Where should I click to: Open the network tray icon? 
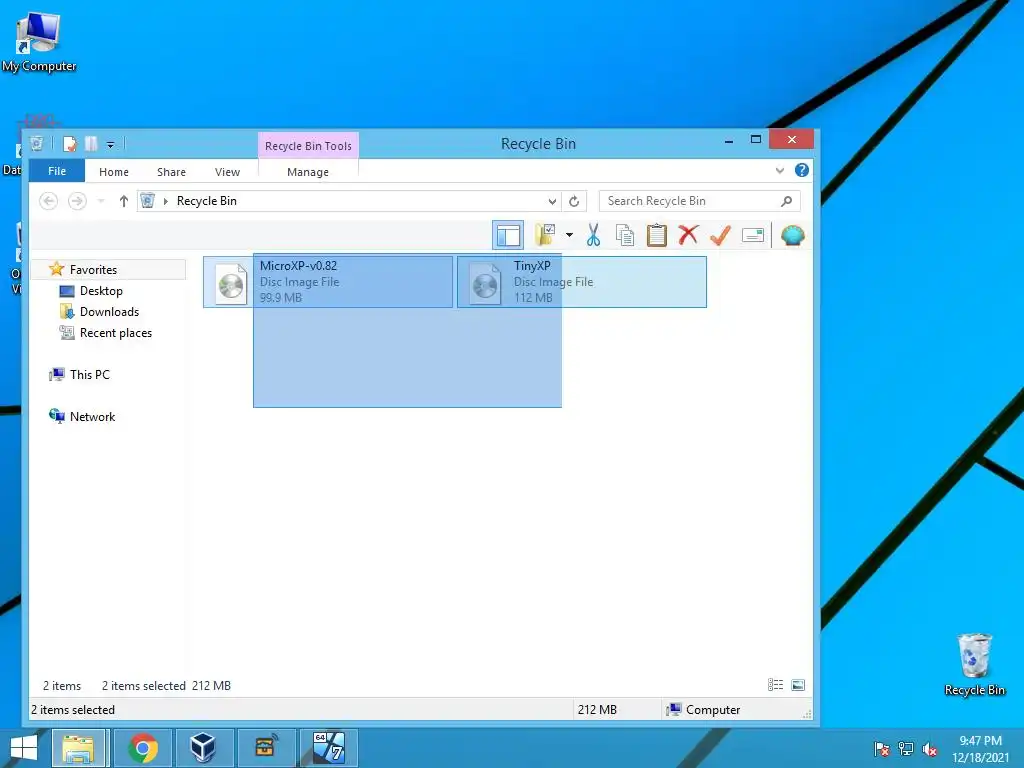click(906, 748)
